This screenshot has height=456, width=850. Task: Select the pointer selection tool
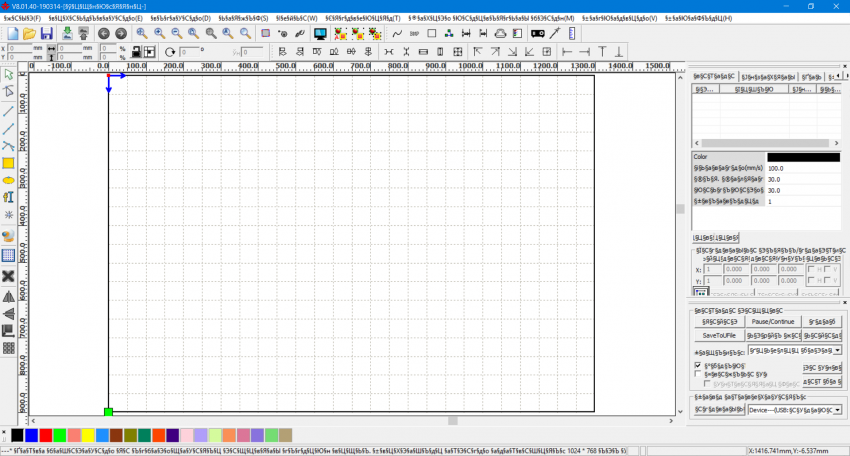click(8, 74)
